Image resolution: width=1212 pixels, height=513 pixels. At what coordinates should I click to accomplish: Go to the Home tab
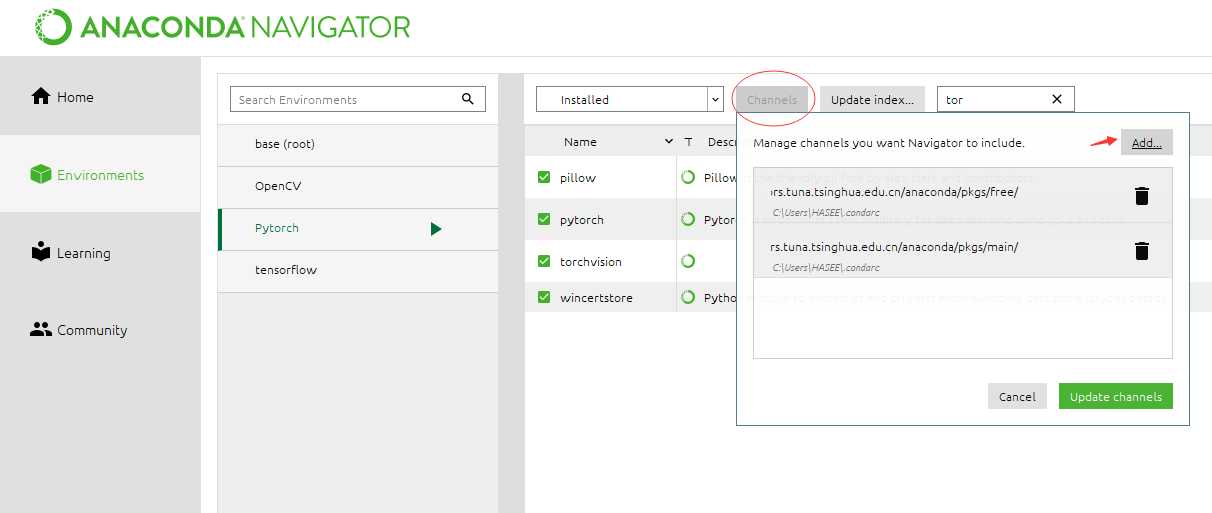[x=100, y=96]
